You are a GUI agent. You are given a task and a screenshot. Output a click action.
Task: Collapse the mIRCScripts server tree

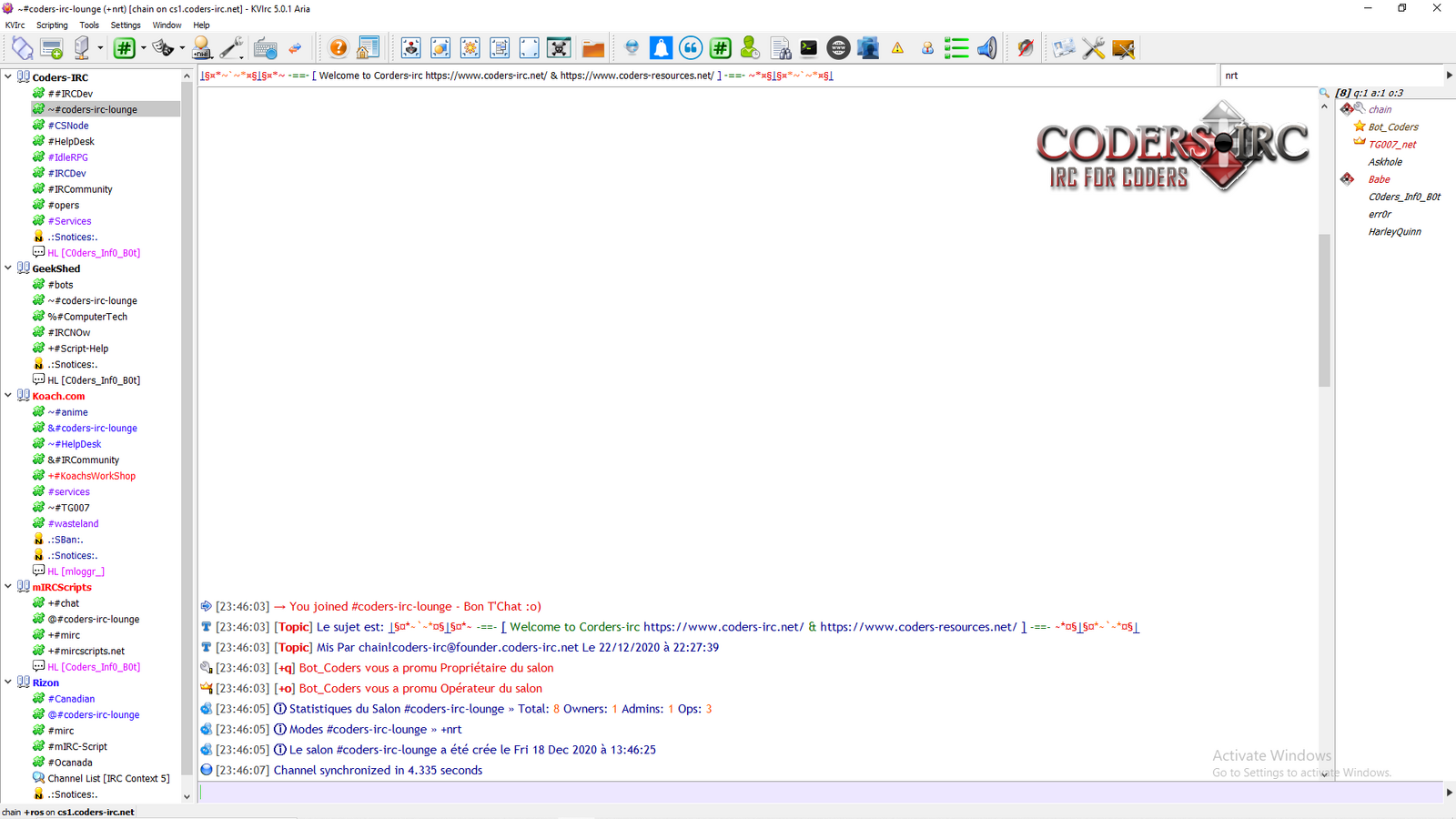pos(8,587)
